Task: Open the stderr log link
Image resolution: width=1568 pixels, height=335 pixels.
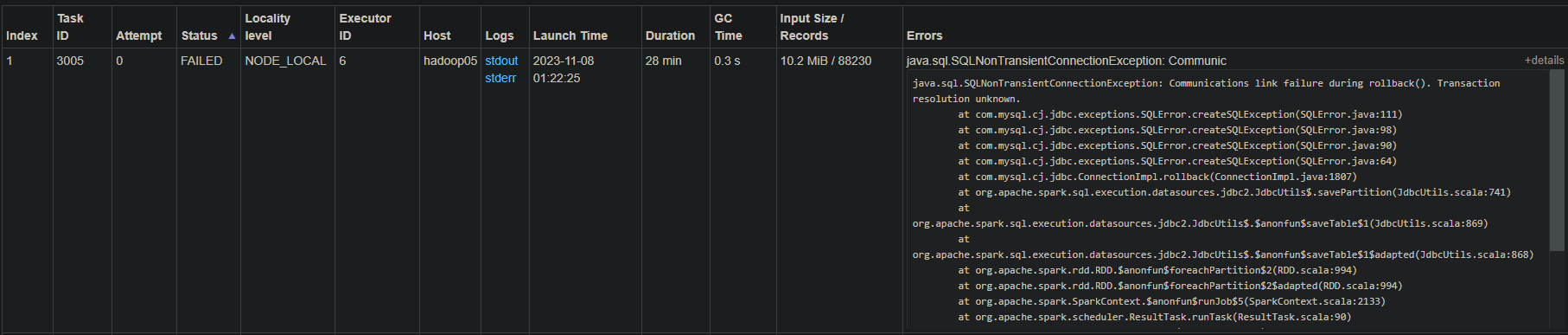Action: click(500, 78)
